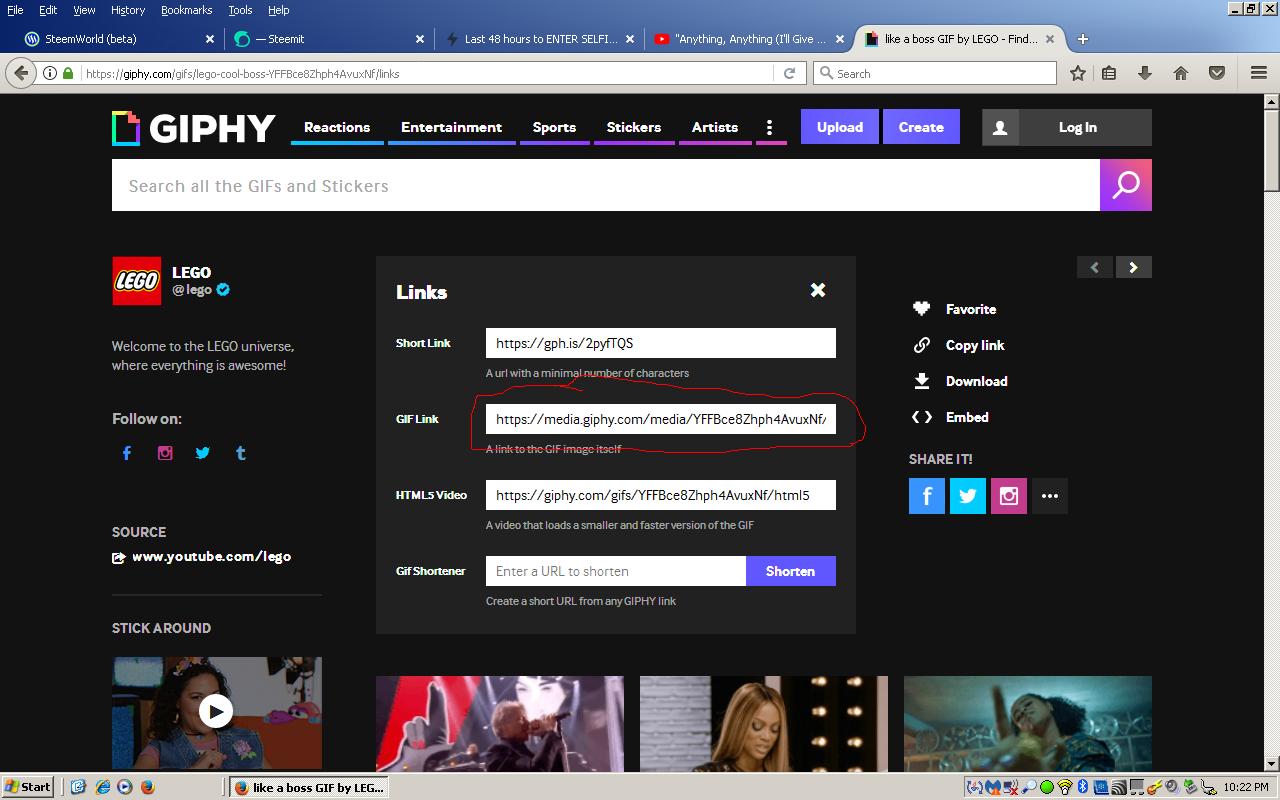1280x800 pixels.
Task: Bookmark this page star icon
Action: 1078,73
